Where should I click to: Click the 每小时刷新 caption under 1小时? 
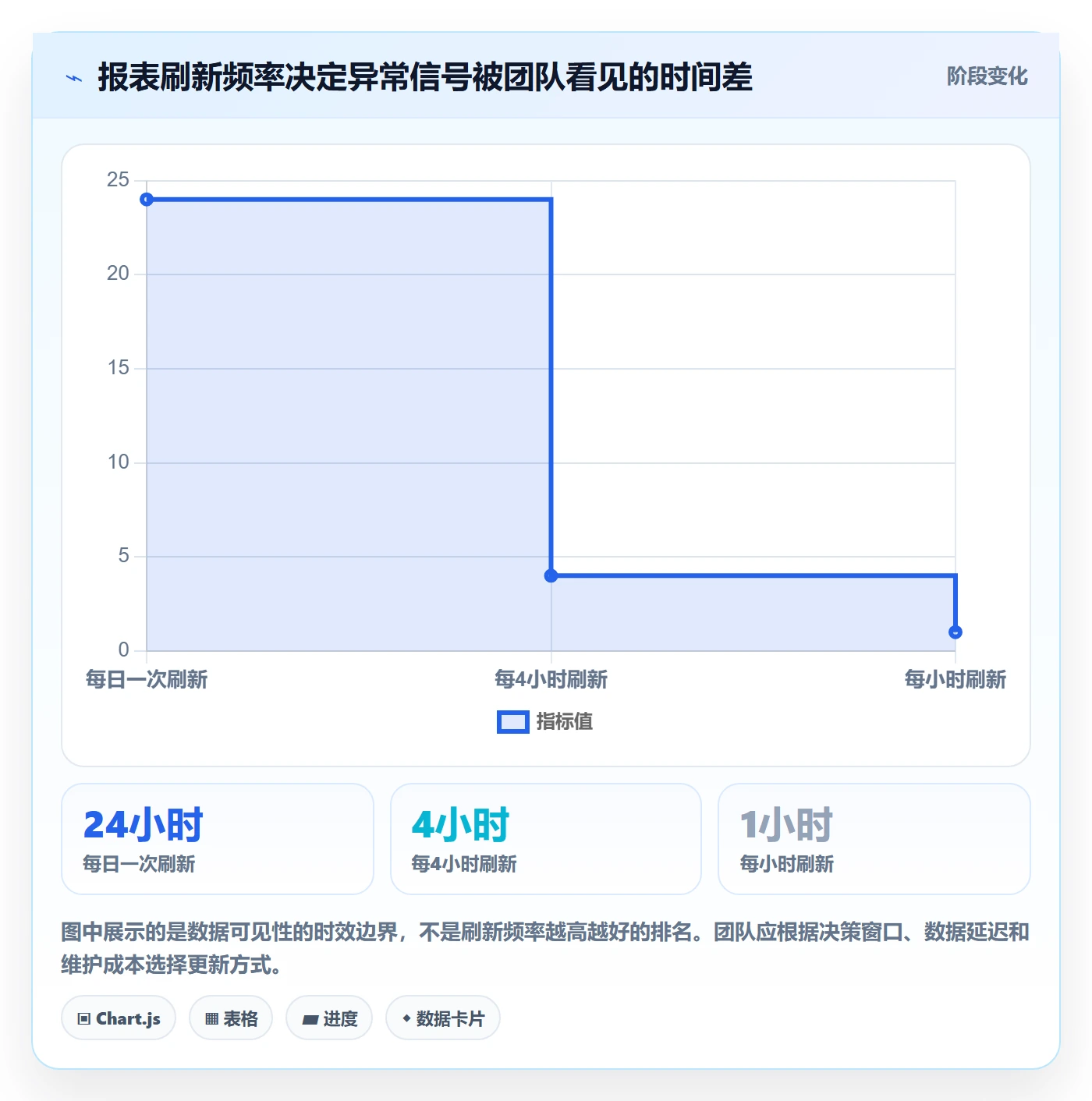tap(787, 864)
